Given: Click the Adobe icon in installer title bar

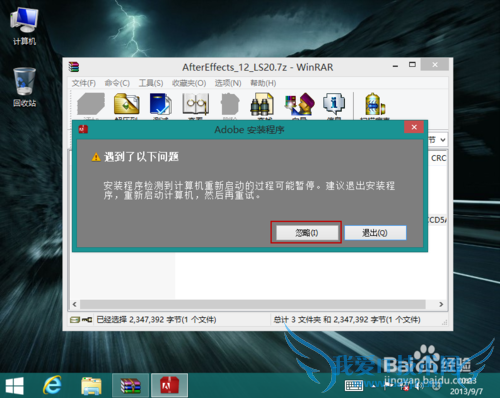Looking at the screenshot, I should [83, 129].
